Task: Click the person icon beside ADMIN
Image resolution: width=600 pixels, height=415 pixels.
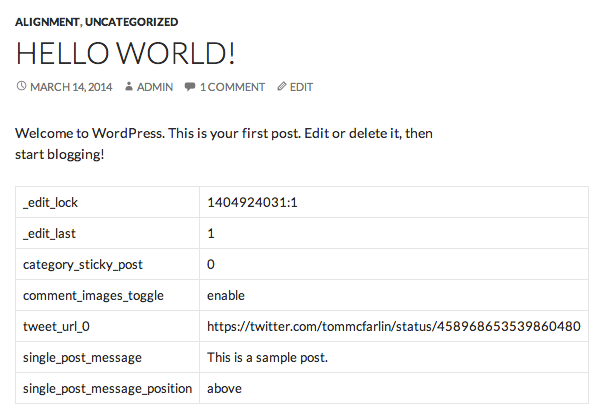Action: [x=129, y=86]
